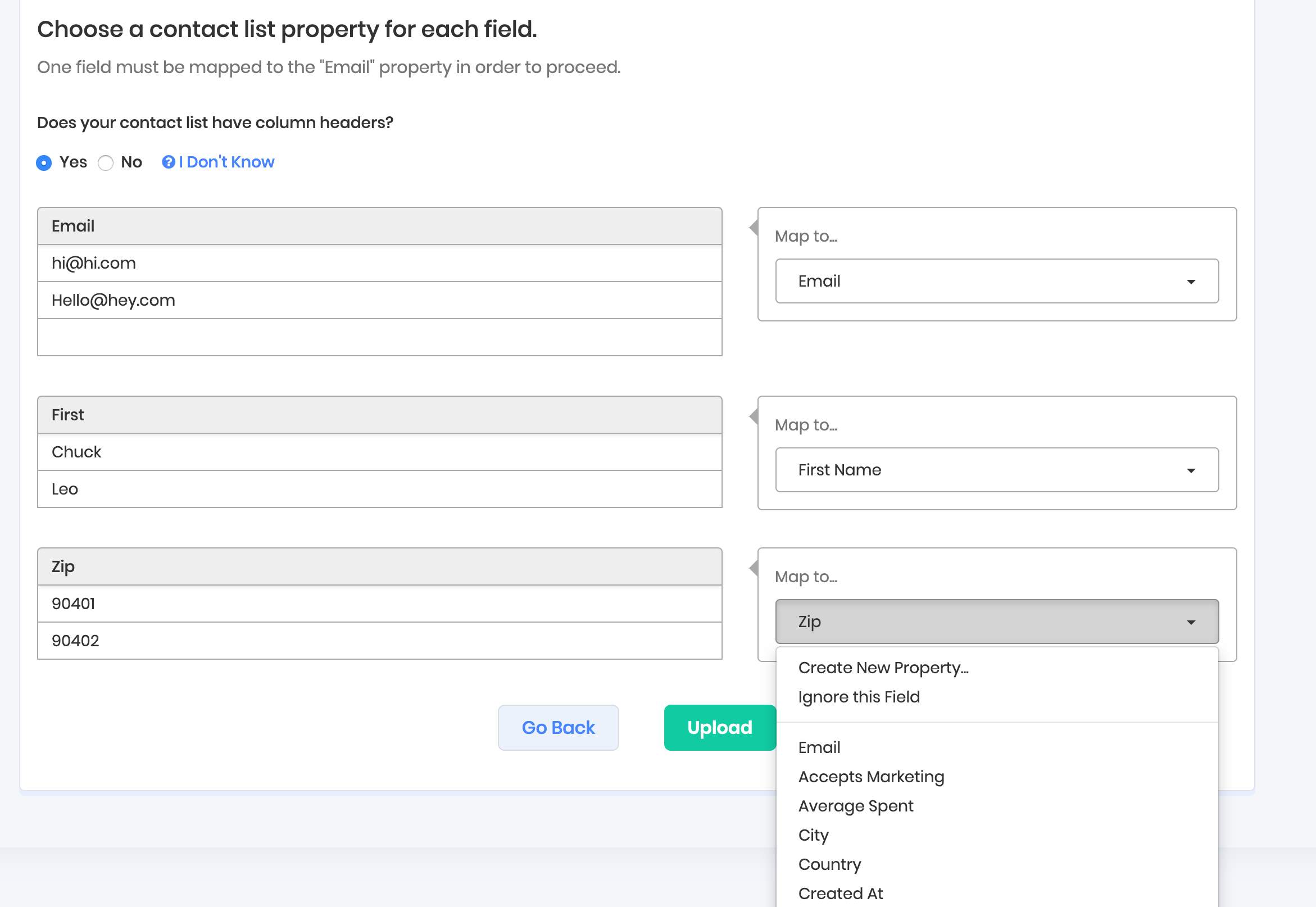
Task: Select the No radio button
Action: (106, 163)
